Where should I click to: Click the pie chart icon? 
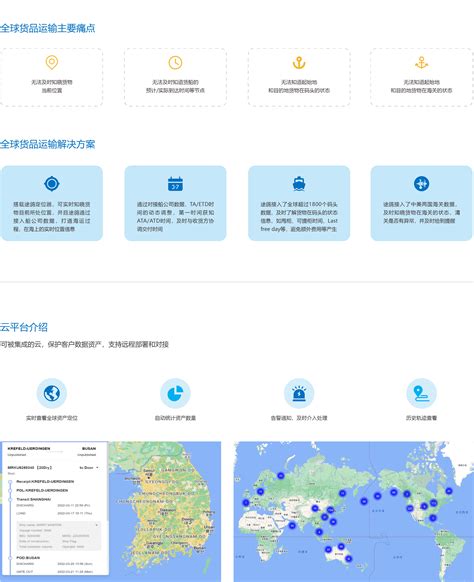coord(175,393)
